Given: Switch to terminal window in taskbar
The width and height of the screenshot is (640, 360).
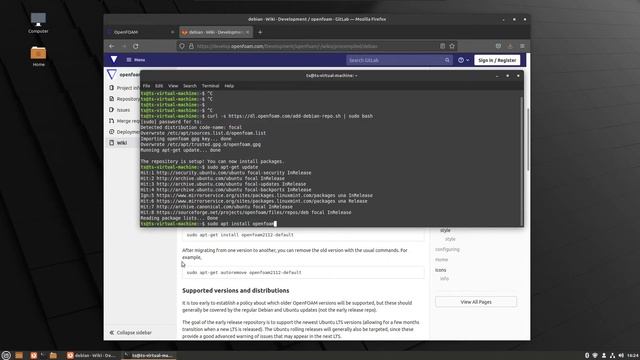Looking at the screenshot, I should pyautogui.click(x=149, y=356).
